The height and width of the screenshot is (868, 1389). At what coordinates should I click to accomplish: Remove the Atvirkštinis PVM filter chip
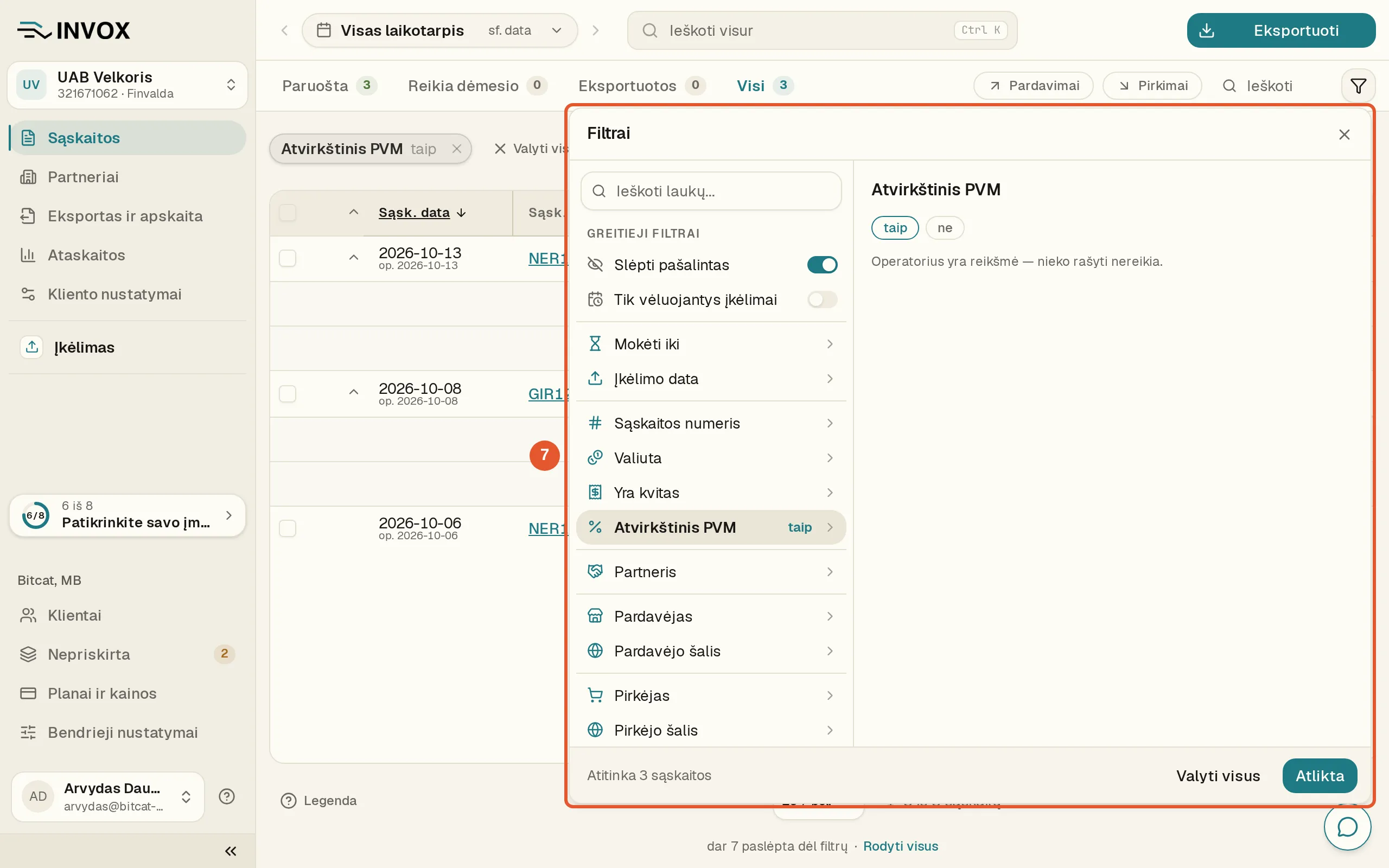(457, 149)
